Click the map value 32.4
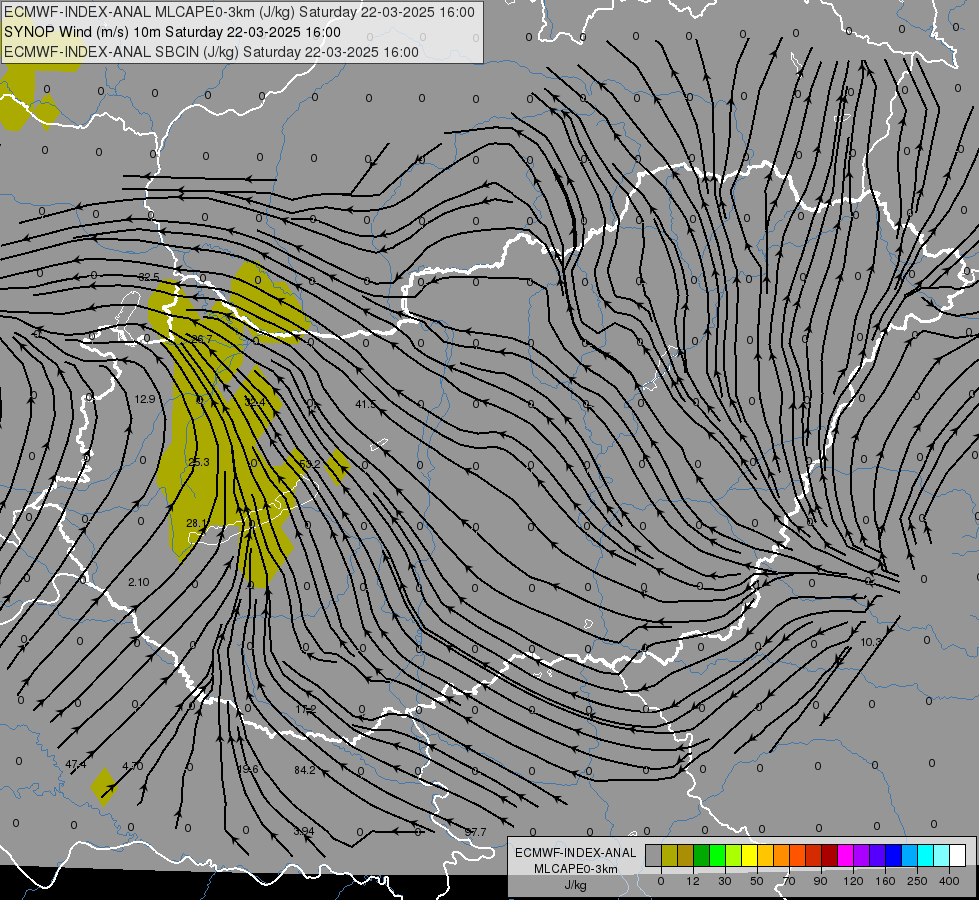The image size is (979, 900). [254, 402]
